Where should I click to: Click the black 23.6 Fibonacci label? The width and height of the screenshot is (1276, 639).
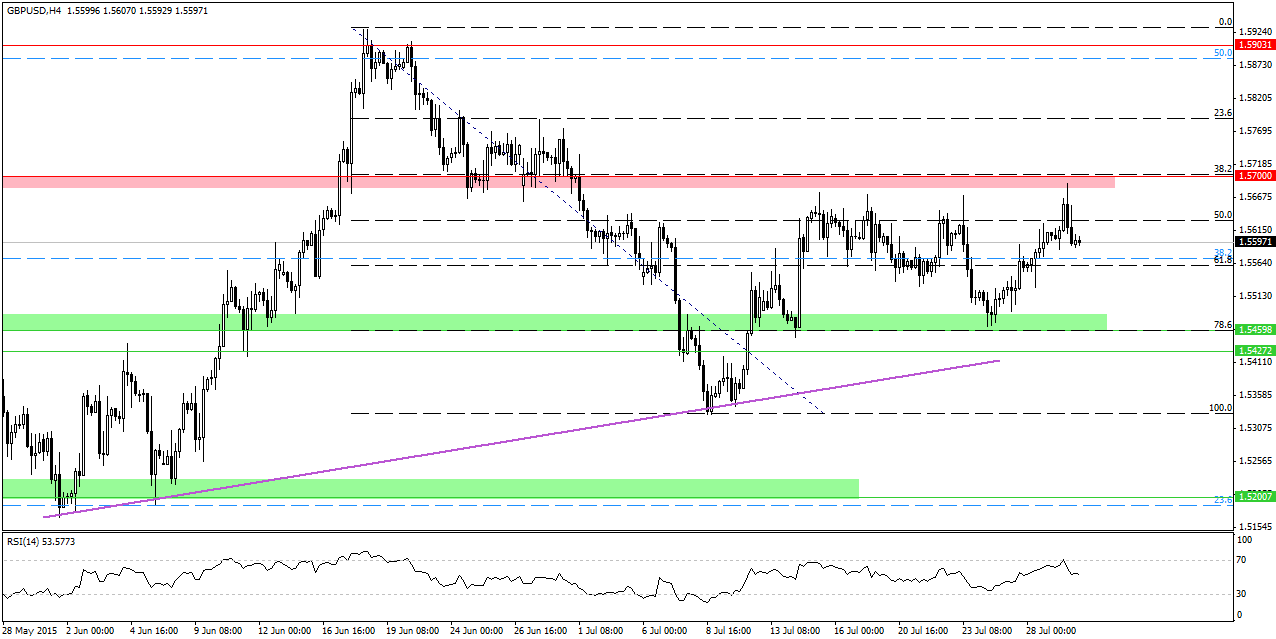click(1221, 113)
